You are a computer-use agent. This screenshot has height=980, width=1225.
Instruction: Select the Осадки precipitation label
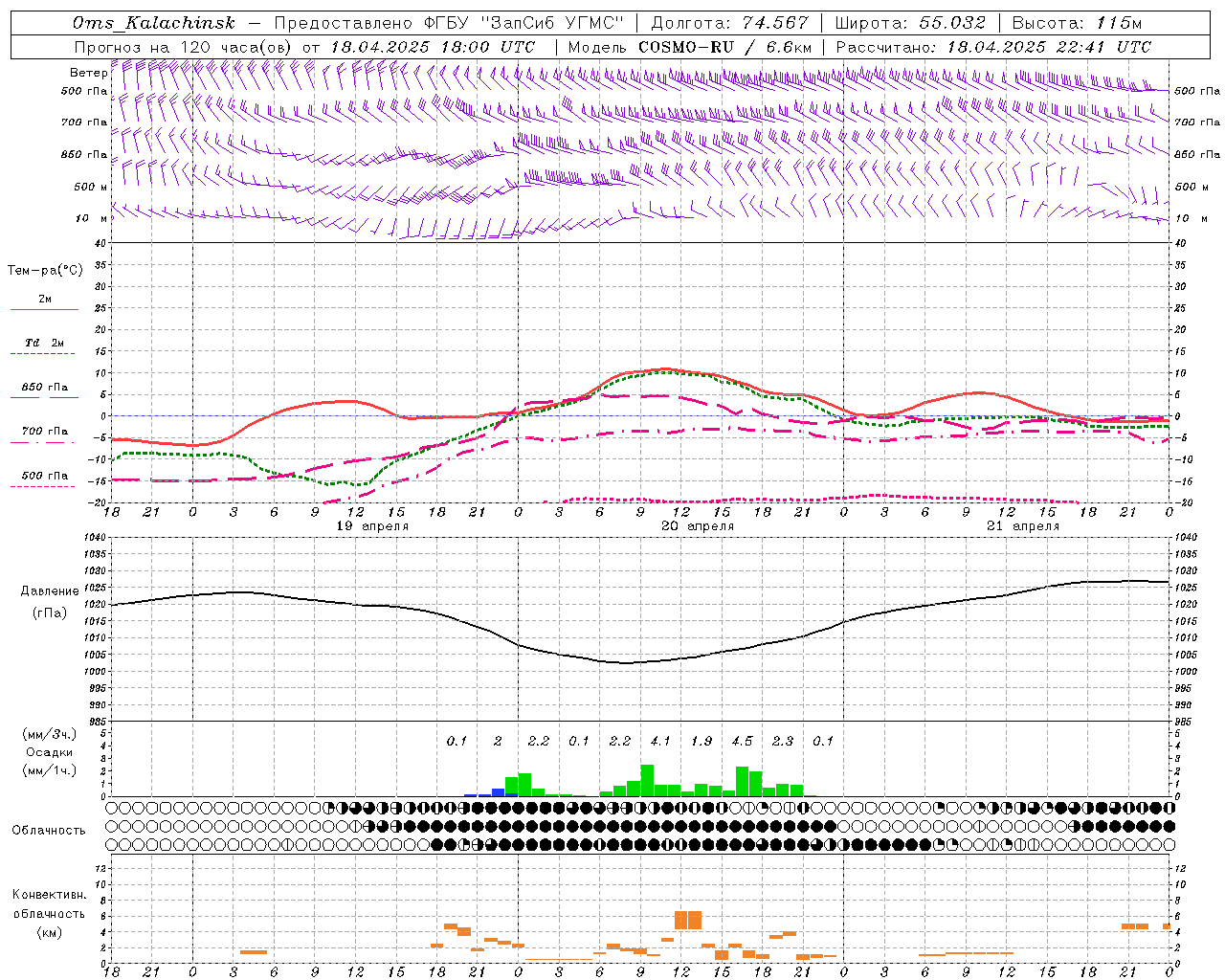tap(49, 752)
